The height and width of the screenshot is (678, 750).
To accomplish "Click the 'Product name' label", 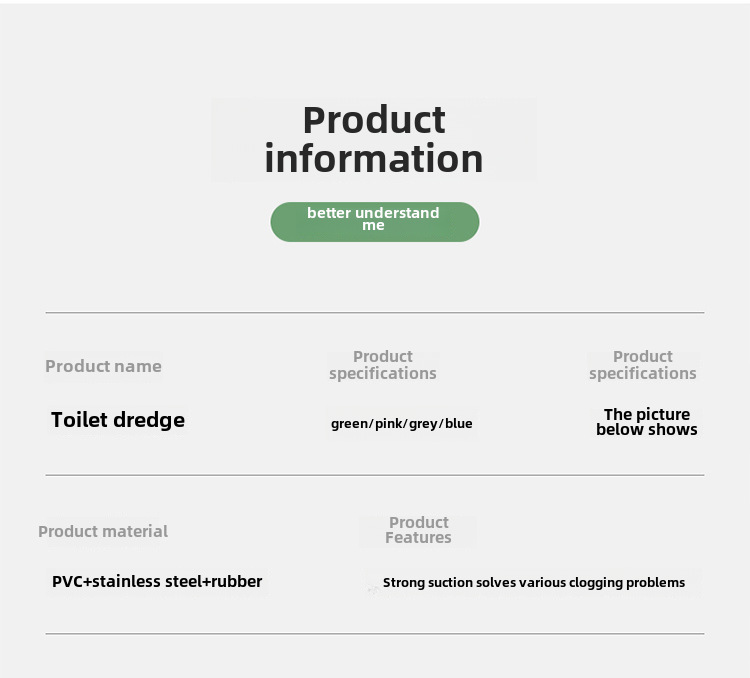I will click(x=103, y=367).
